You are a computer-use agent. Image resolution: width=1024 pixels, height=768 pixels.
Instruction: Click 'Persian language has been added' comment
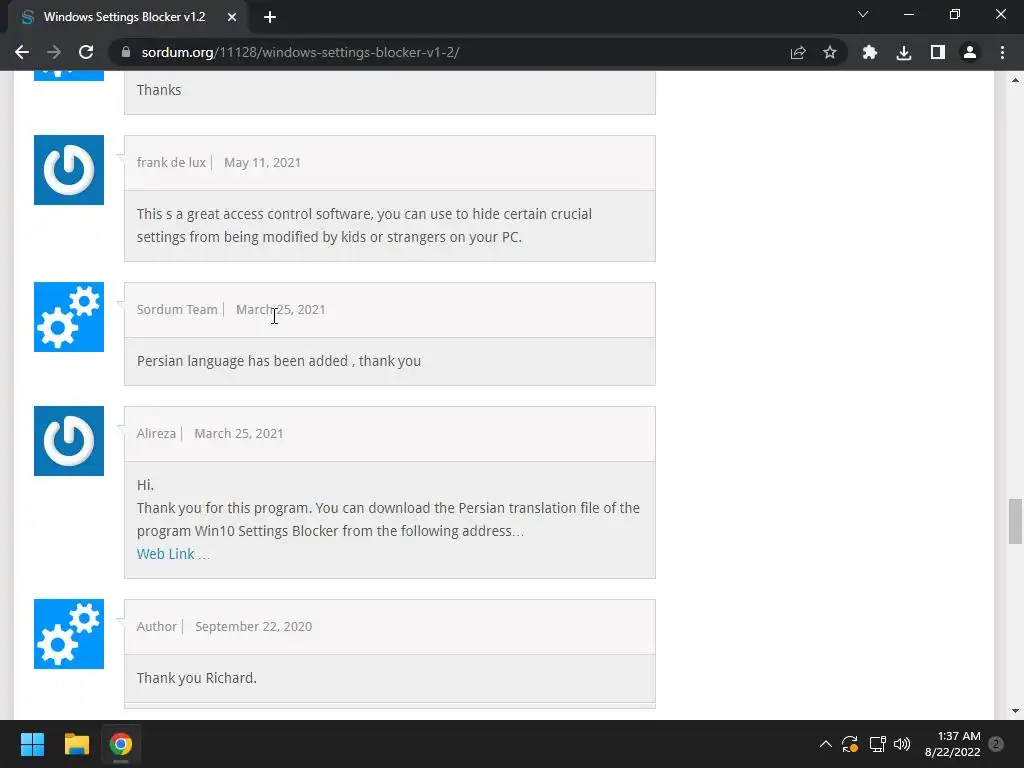click(x=279, y=361)
